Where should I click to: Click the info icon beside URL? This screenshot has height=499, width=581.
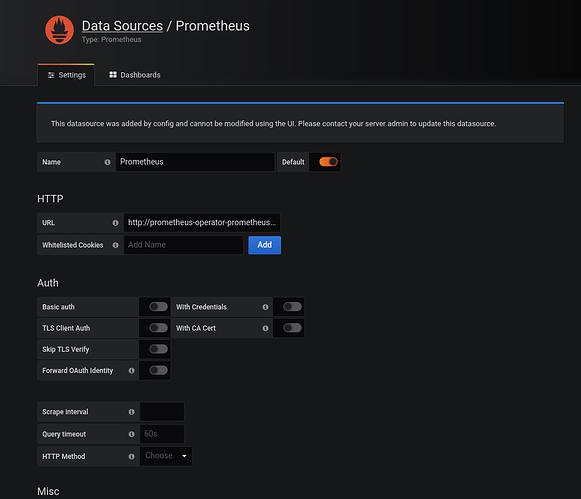tap(116, 223)
